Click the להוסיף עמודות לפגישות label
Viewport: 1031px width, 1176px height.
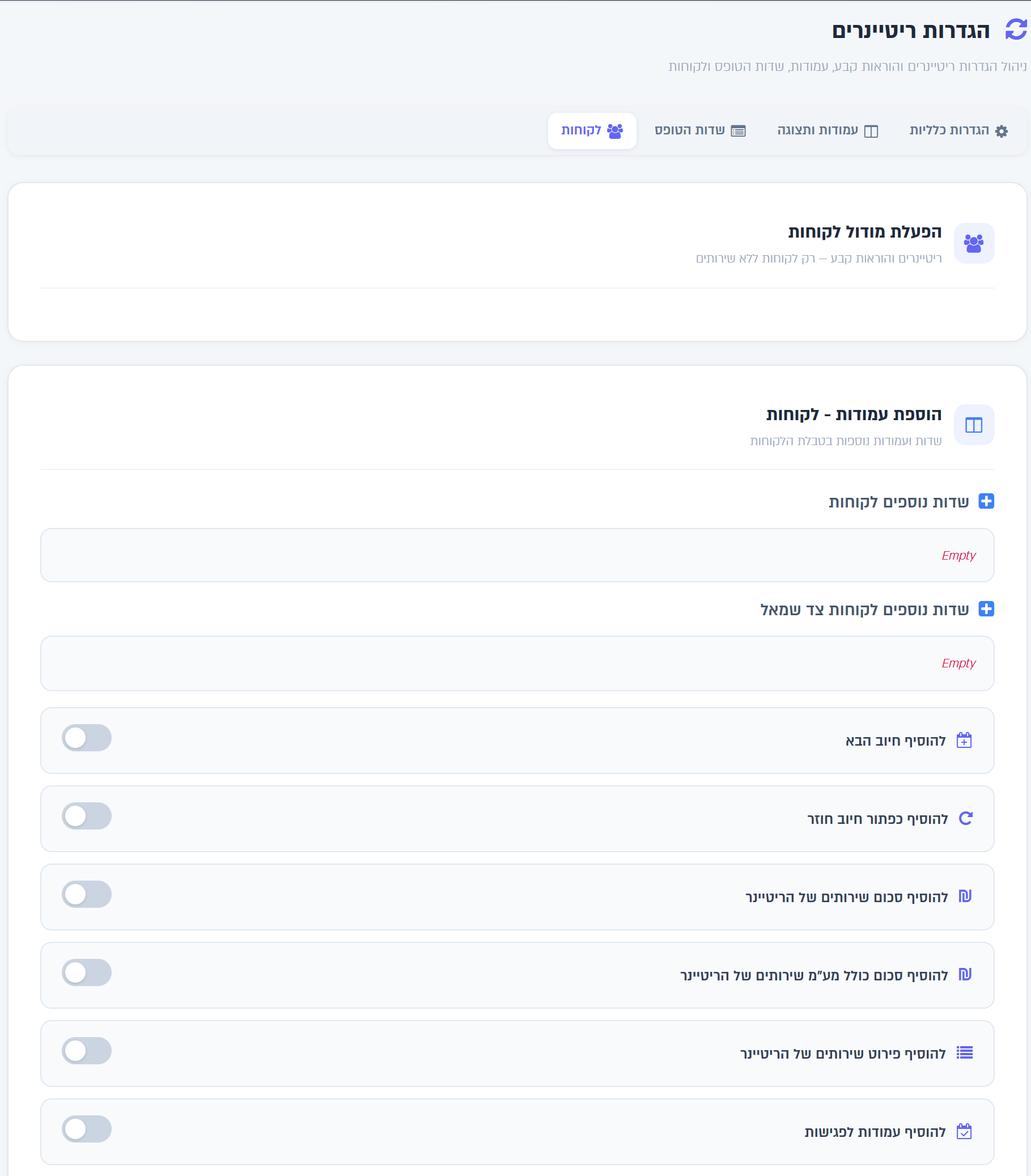pyautogui.click(x=875, y=1132)
